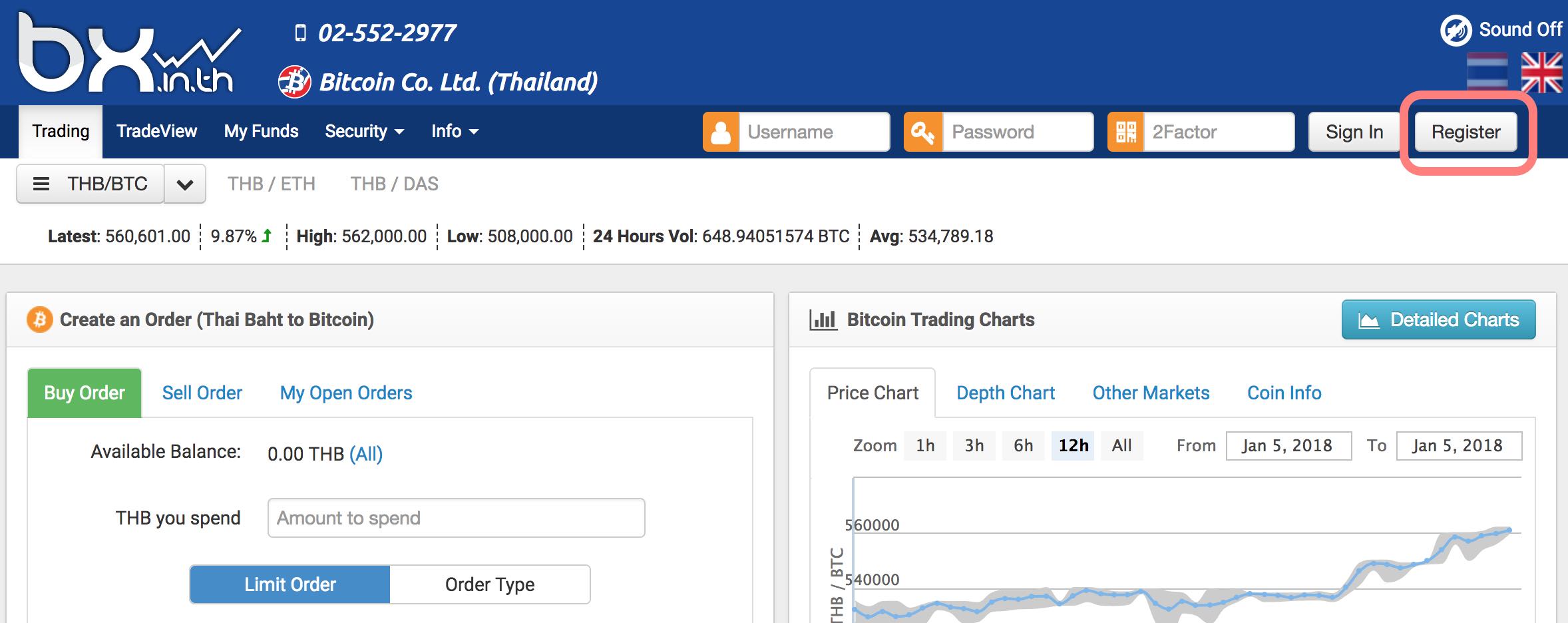Focus the Amount to spend field
This screenshot has height=623, width=1568.
457,518
